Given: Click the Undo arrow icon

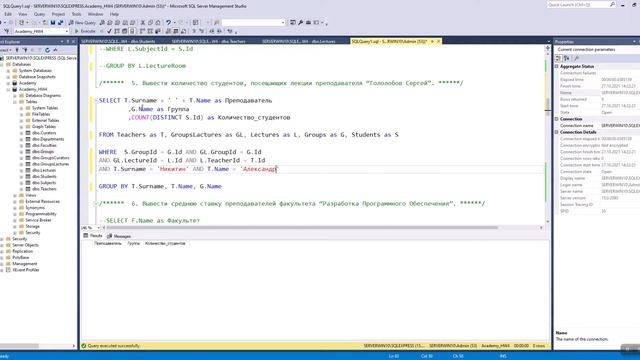Looking at the screenshot, I should (168, 22).
